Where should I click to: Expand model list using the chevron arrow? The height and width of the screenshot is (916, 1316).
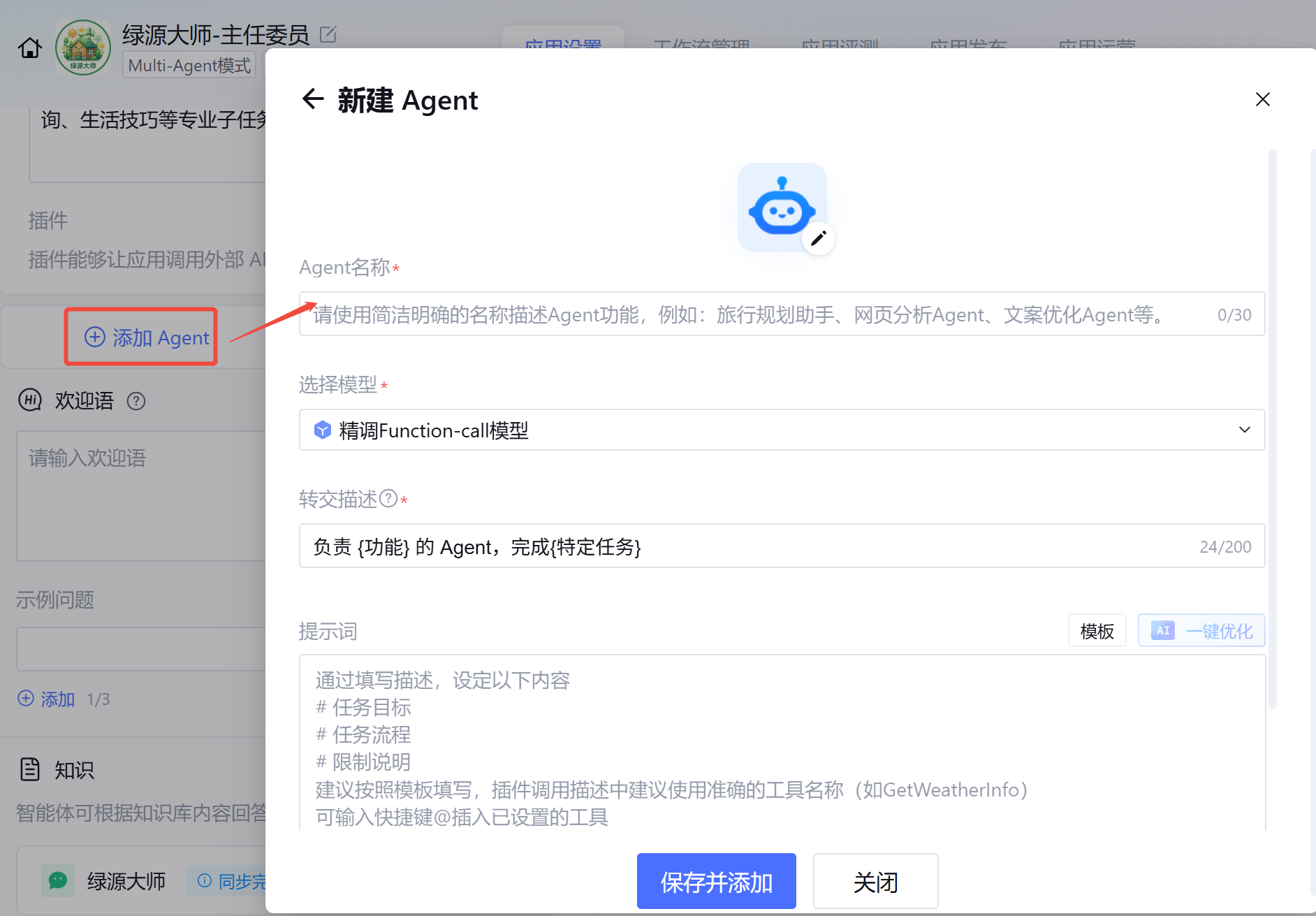(1244, 430)
